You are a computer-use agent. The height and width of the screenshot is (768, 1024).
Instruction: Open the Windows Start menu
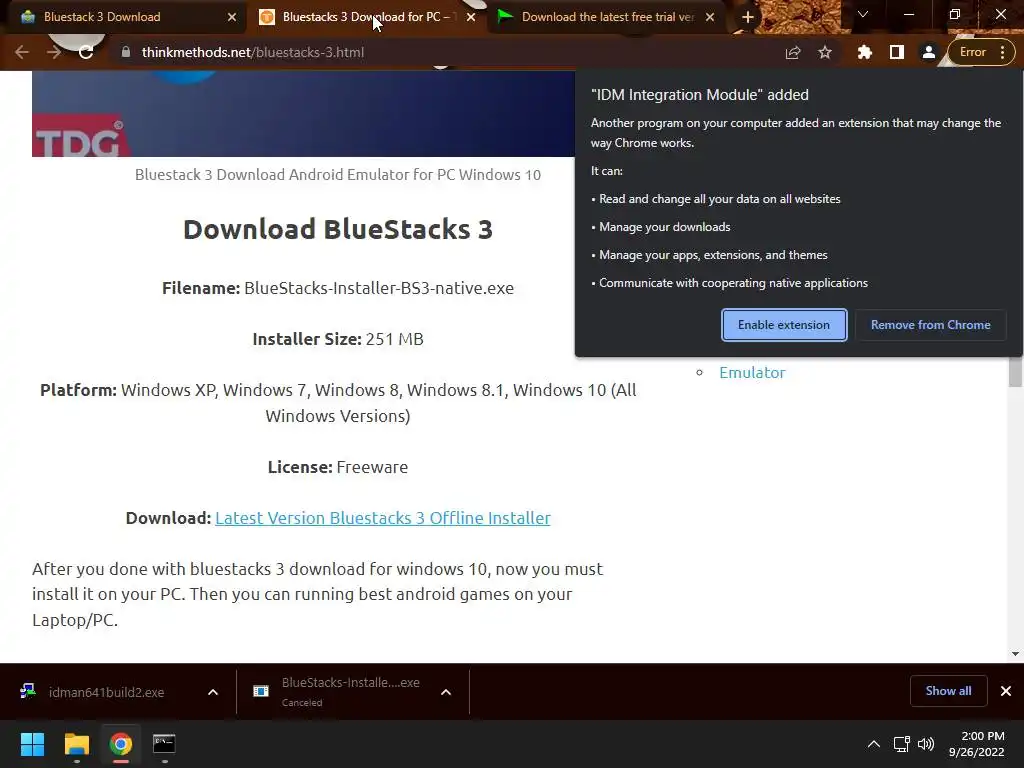point(33,744)
